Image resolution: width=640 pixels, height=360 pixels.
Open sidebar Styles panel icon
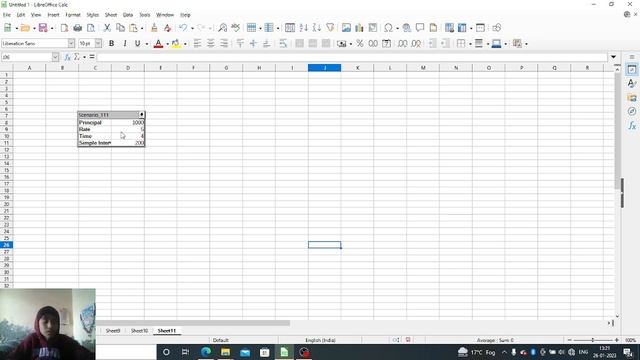(x=632, y=84)
